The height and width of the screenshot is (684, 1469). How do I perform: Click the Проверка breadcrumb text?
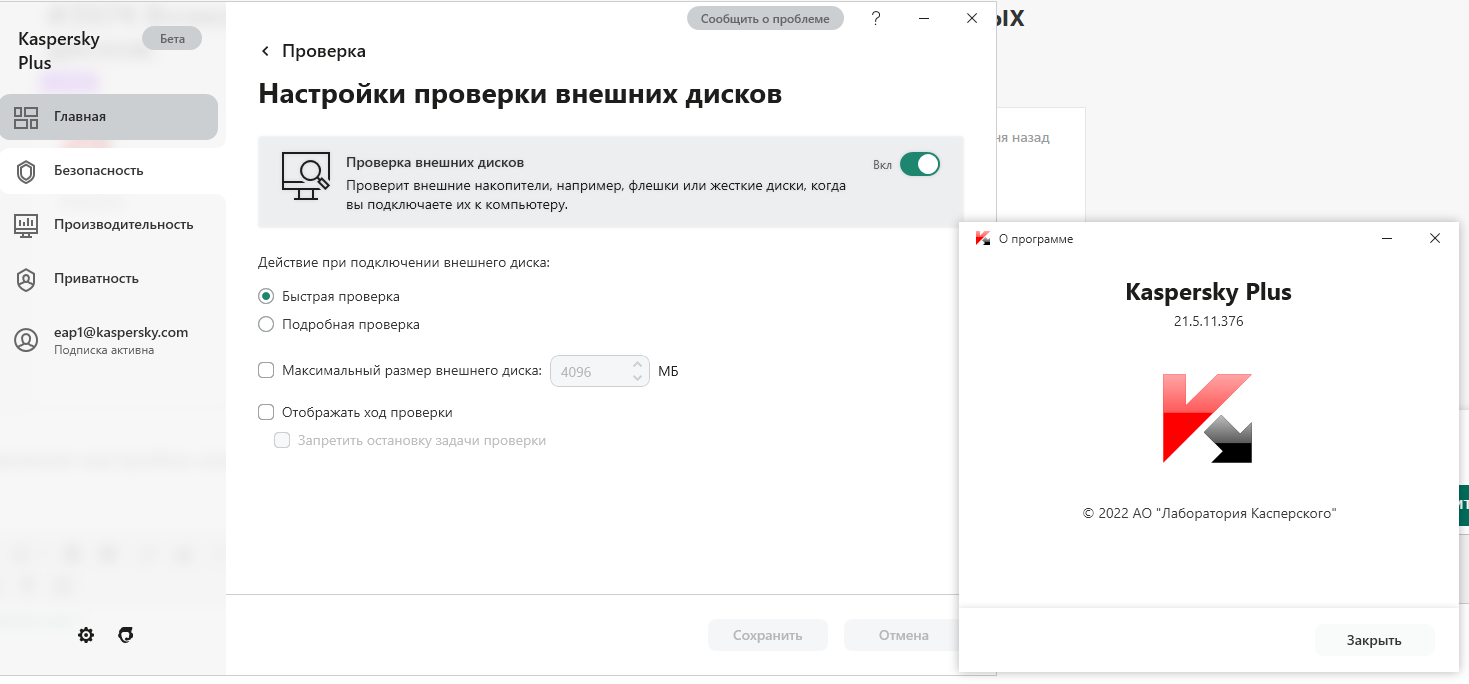coord(324,51)
